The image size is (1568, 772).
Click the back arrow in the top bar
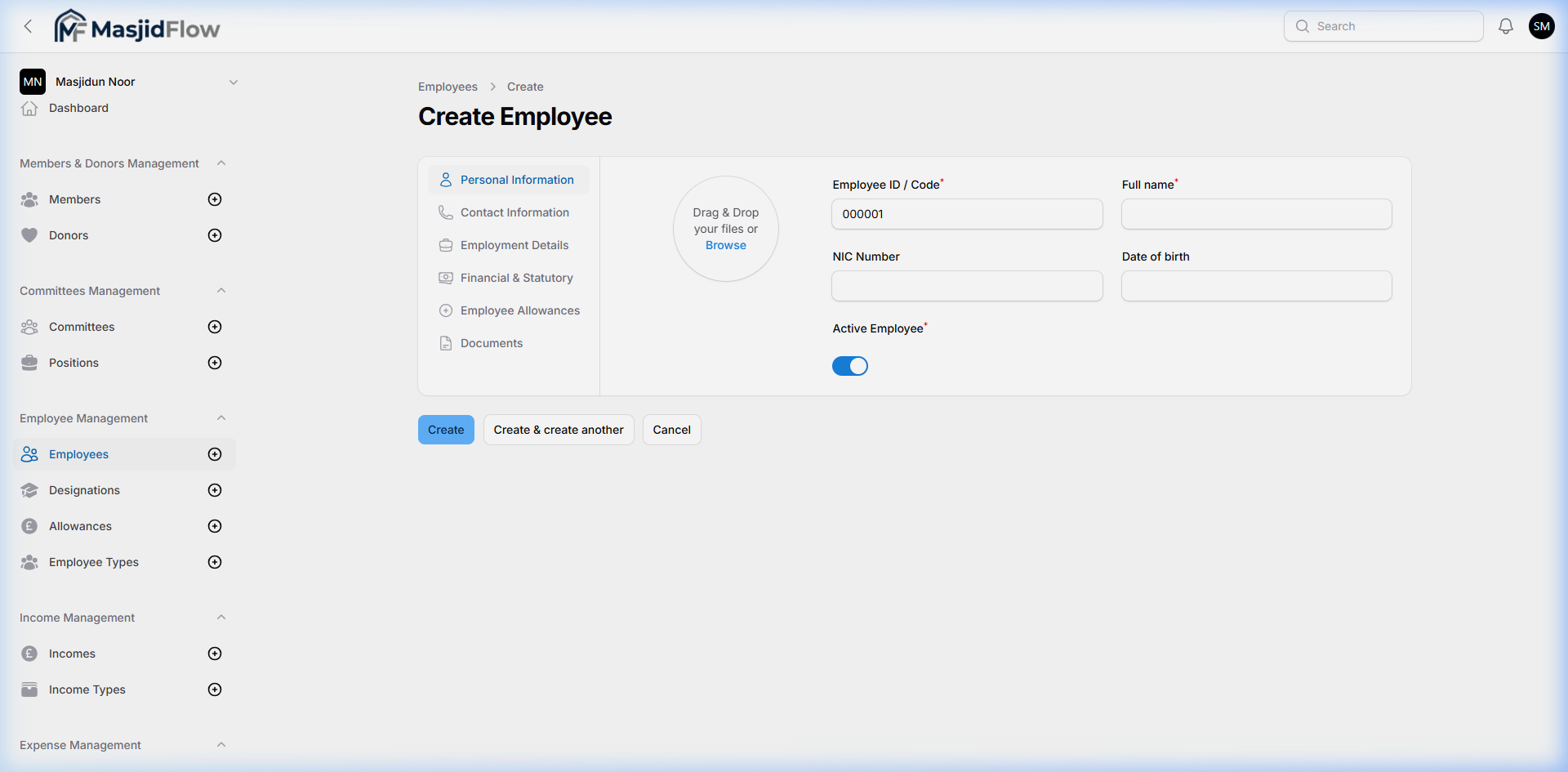click(x=28, y=25)
